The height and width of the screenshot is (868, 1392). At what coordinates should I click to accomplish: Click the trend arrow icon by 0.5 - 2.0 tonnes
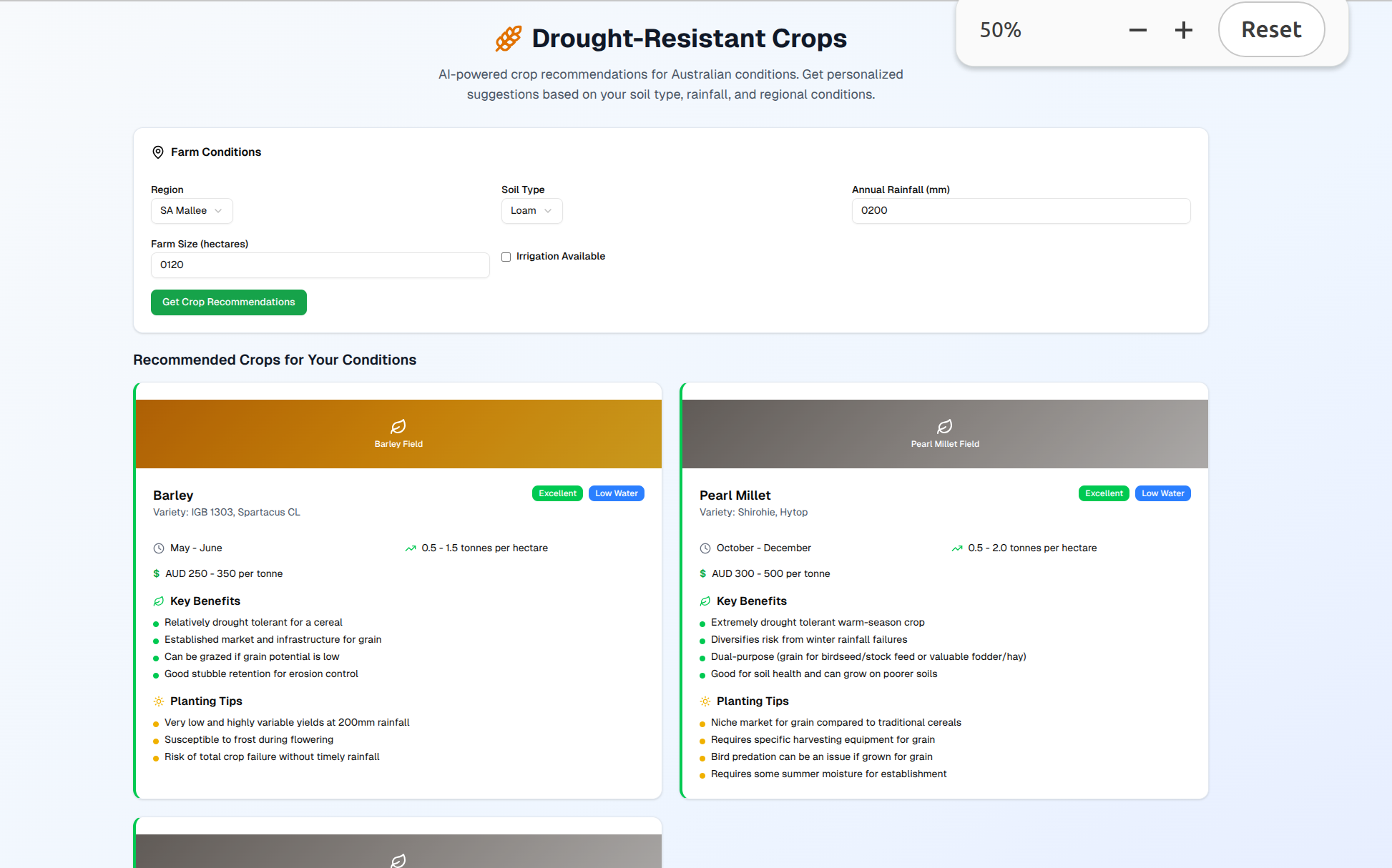click(x=957, y=548)
